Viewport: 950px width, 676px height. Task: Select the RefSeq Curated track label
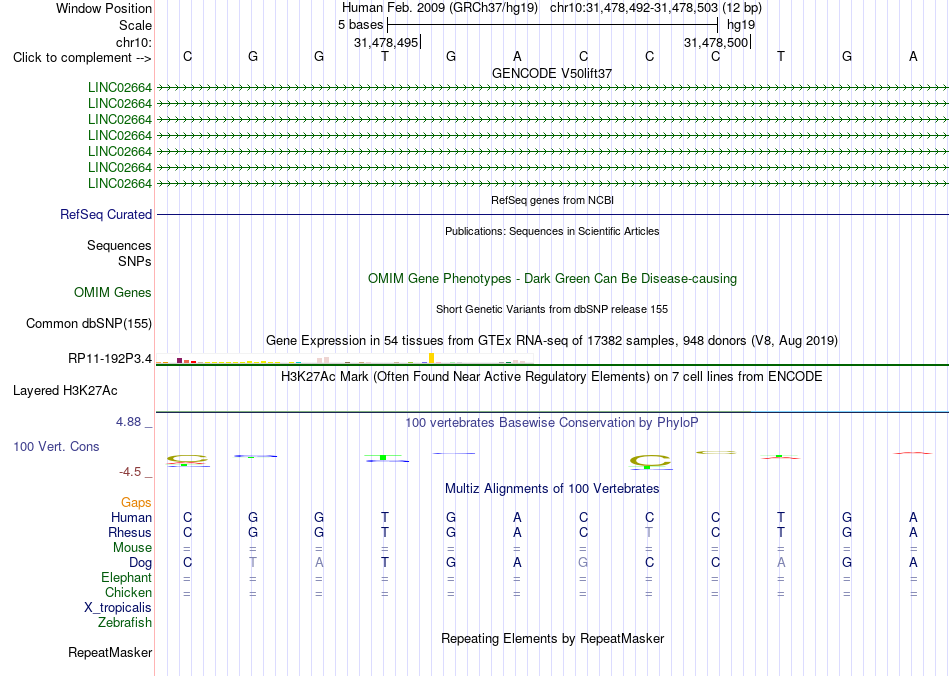click(106, 214)
